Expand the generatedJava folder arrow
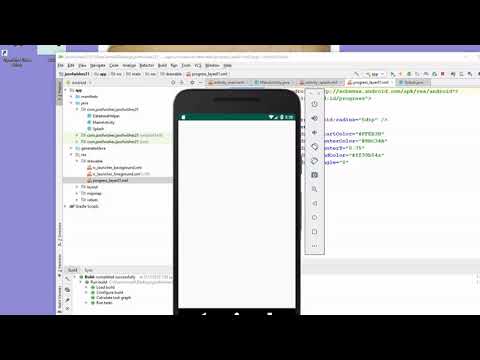480x360 pixels. (71, 148)
